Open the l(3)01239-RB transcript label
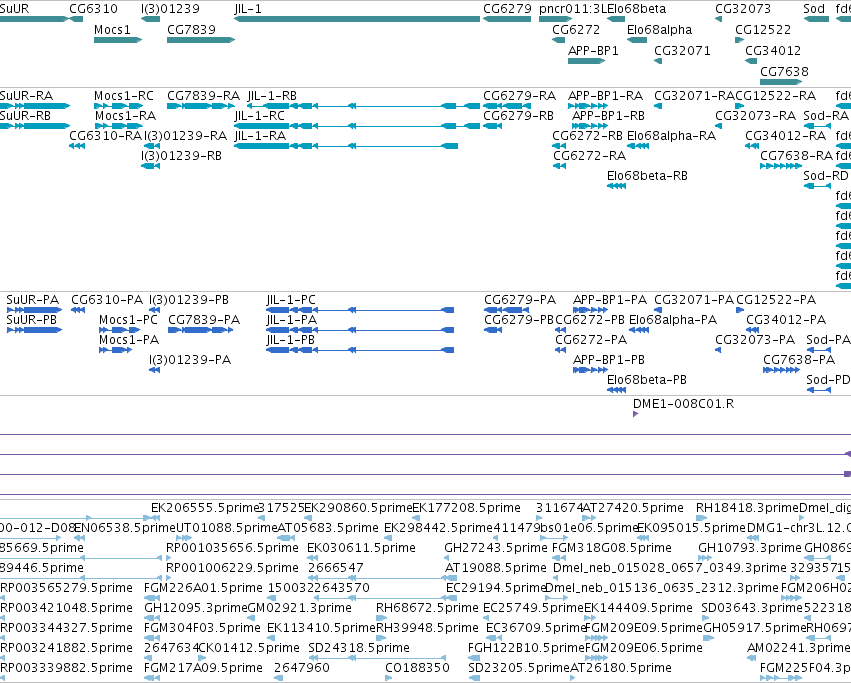The height and width of the screenshot is (683, 851). point(181,156)
